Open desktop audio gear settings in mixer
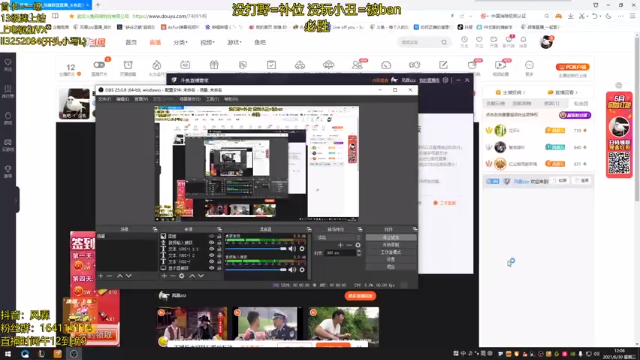Image resolution: width=640 pixels, height=360 pixels. (302, 249)
